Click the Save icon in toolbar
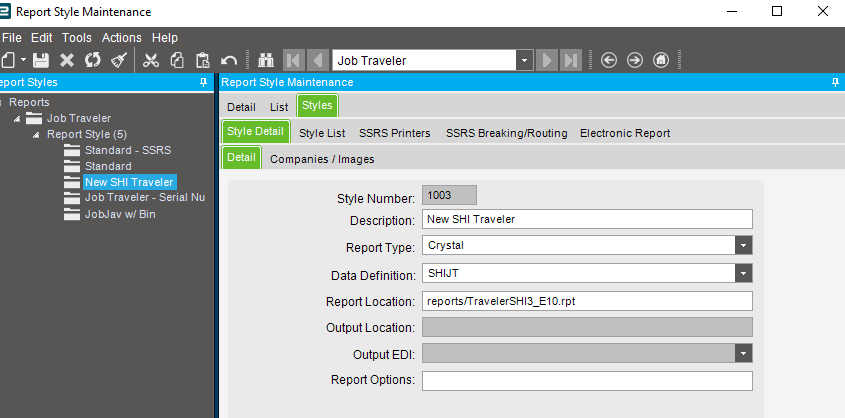This screenshot has height=418, width=845. (41, 60)
